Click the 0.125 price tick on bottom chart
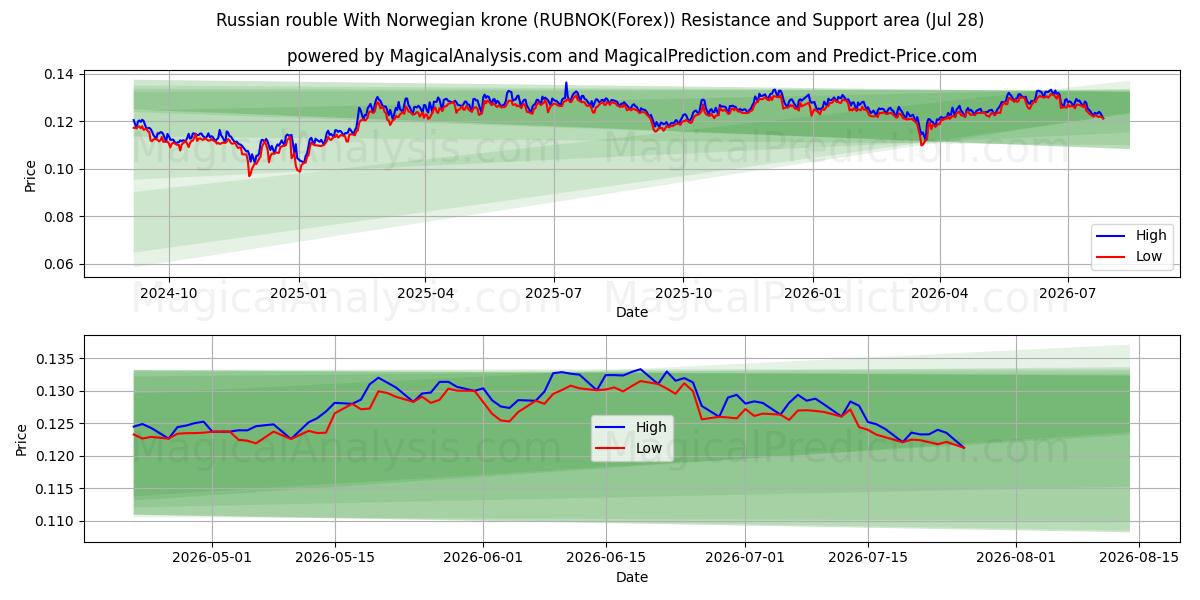Viewport: 1200px width, 600px height. [x=56, y=424]
